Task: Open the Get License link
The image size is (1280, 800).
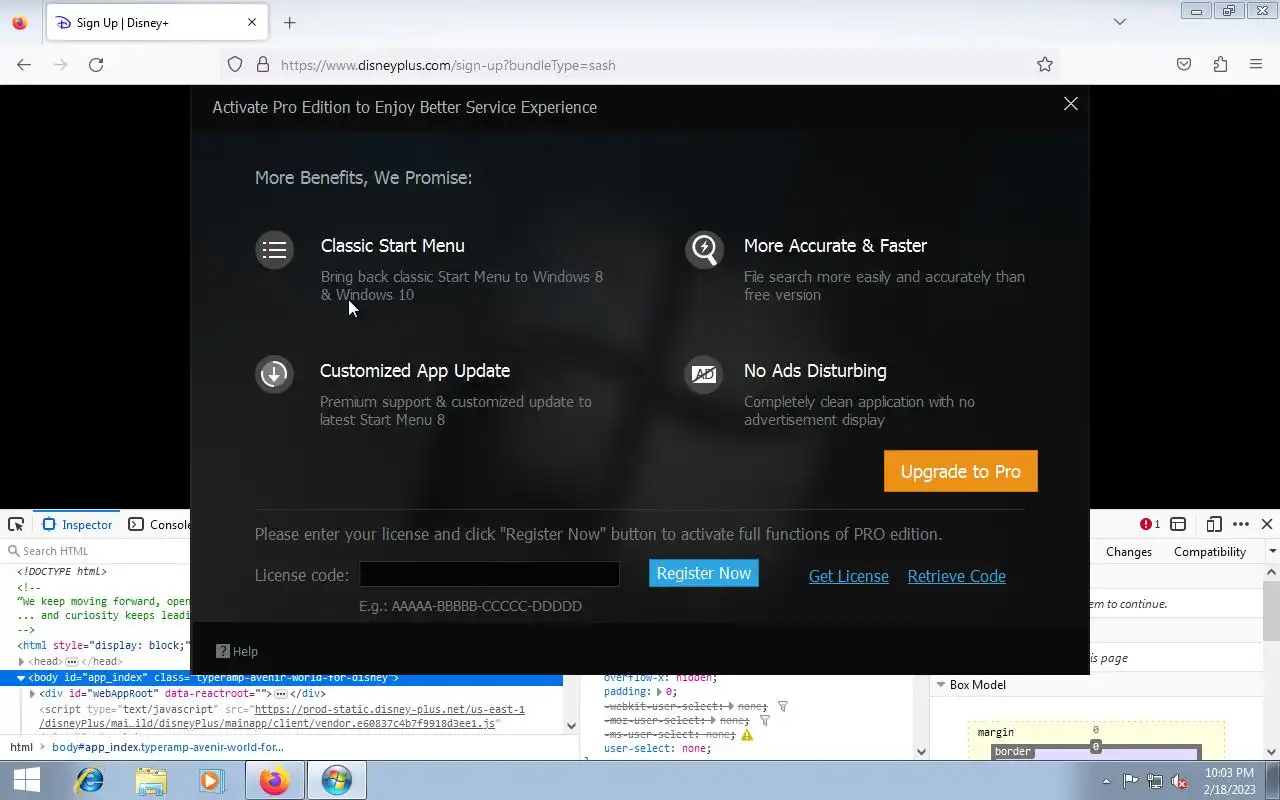Action: (x=849, y=576)
